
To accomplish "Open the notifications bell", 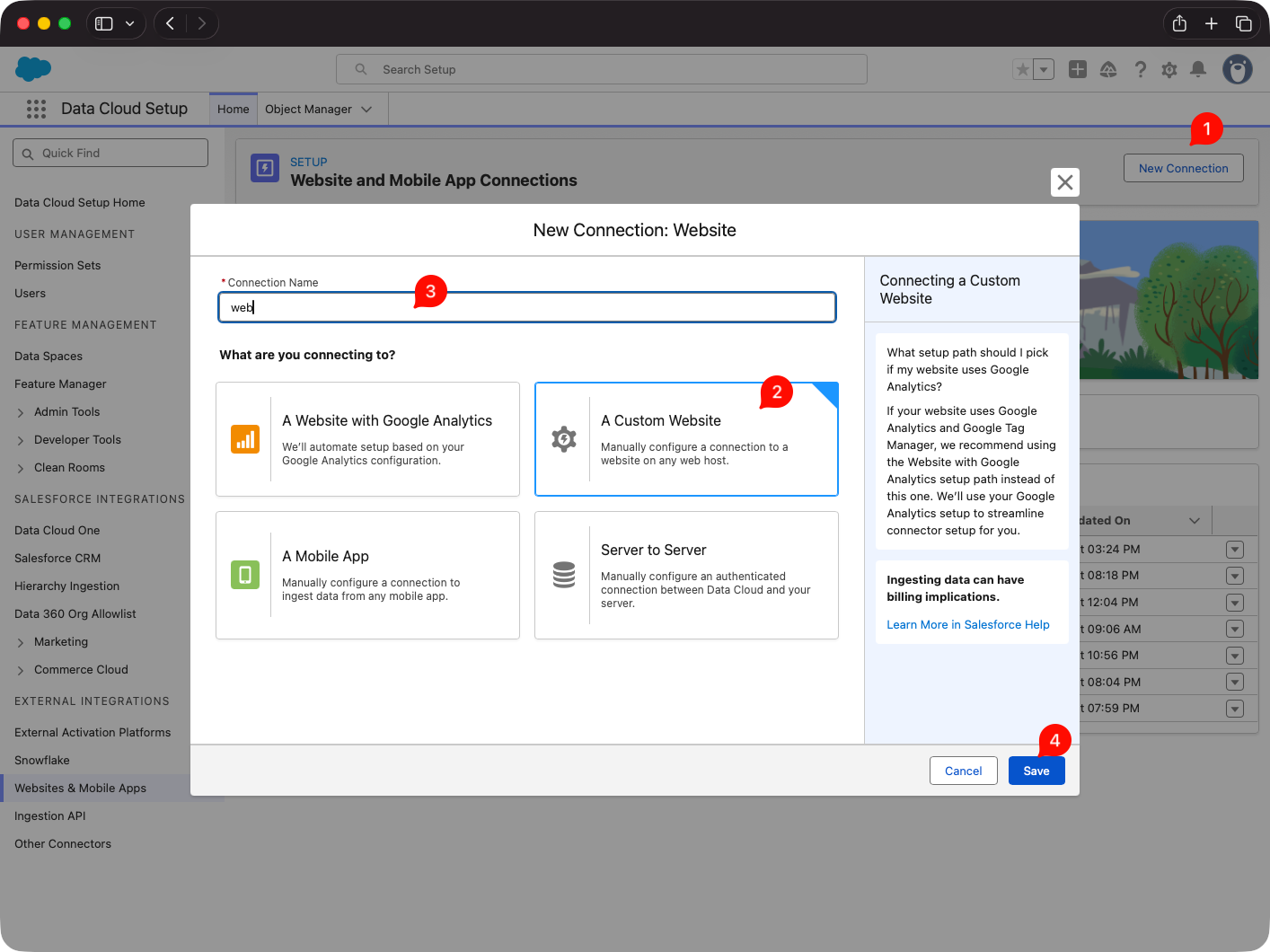I will [x=1198, y=69].
